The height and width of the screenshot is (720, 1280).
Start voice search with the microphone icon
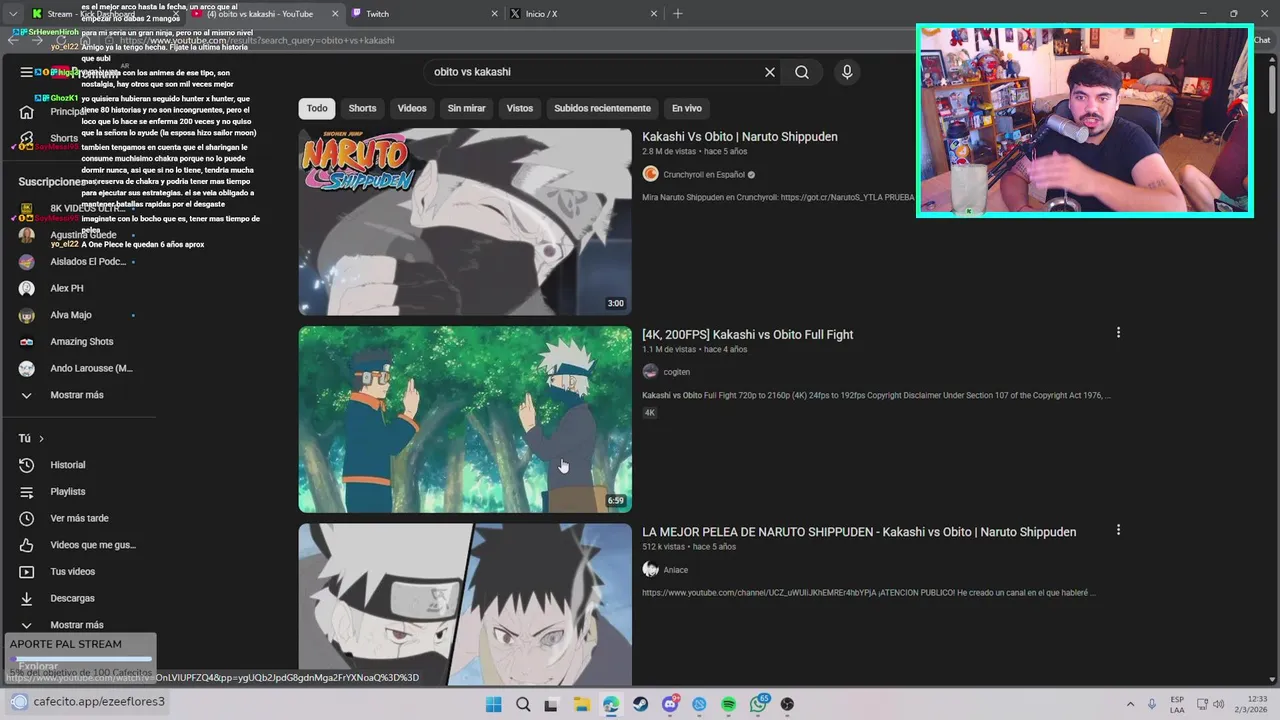(847, 72)
